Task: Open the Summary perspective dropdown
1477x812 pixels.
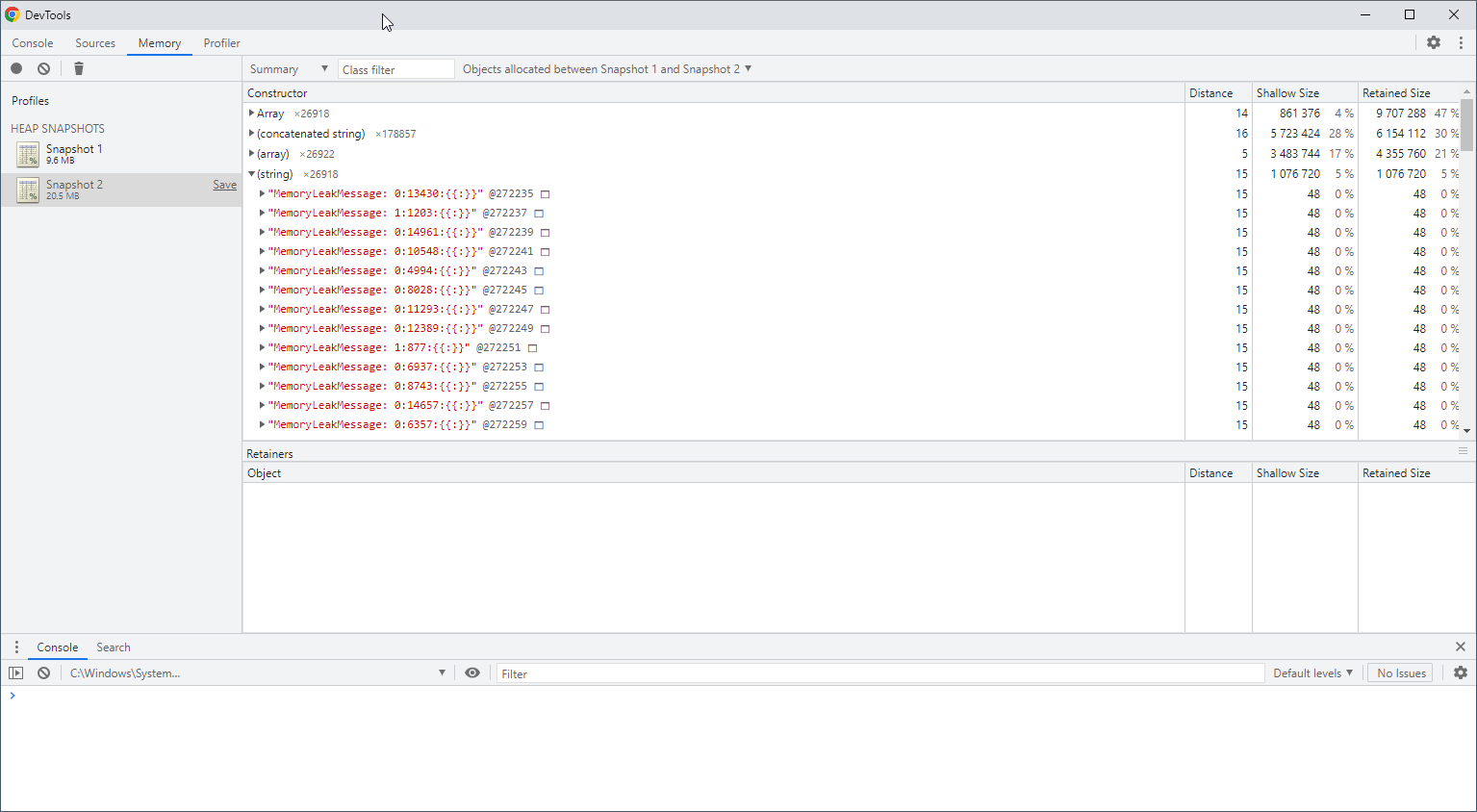Action: pos(289,69)
